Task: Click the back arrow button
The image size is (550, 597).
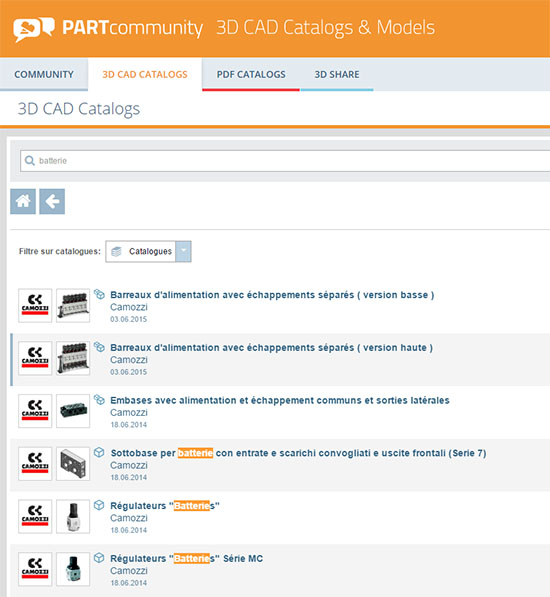Action: [x=52, y=201]
